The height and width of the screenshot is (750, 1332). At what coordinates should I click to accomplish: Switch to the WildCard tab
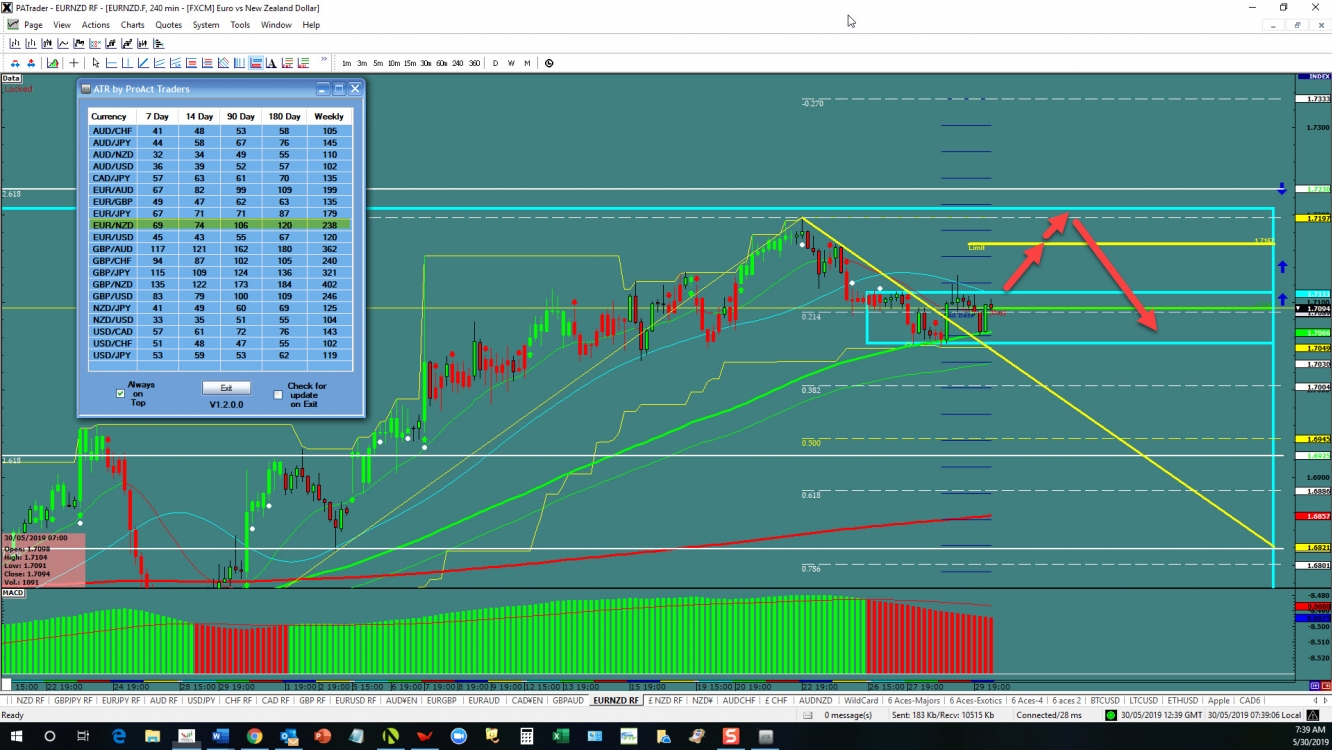(x=861, y=700)
